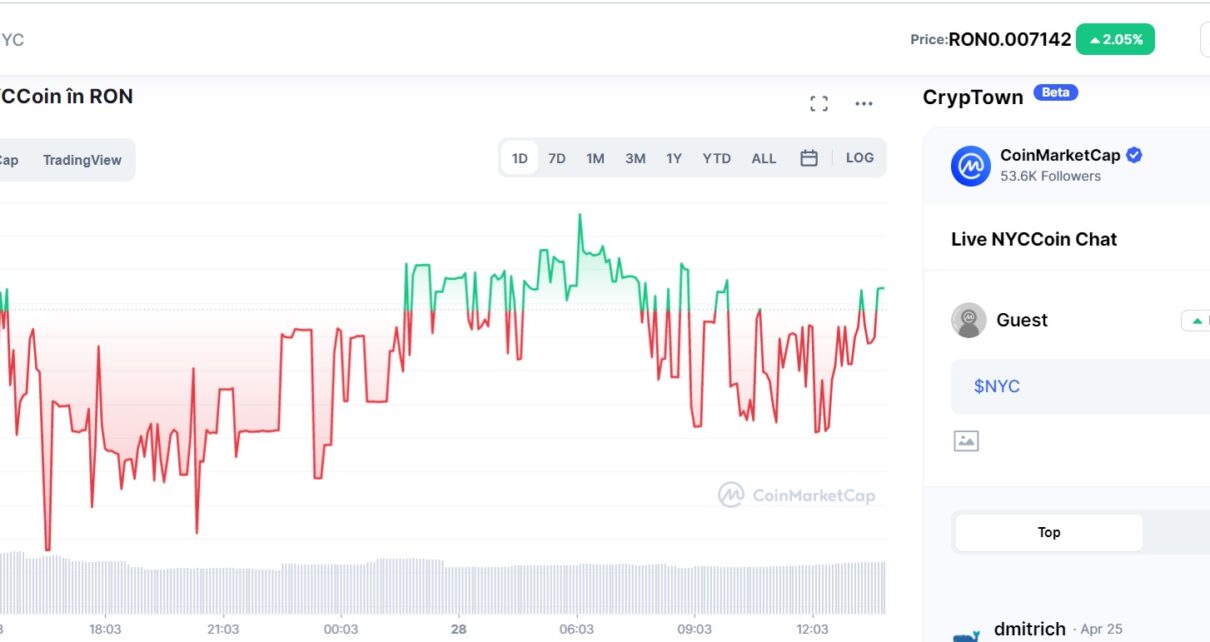Click the 00:03 time axis label

click(x=341, y=629)
